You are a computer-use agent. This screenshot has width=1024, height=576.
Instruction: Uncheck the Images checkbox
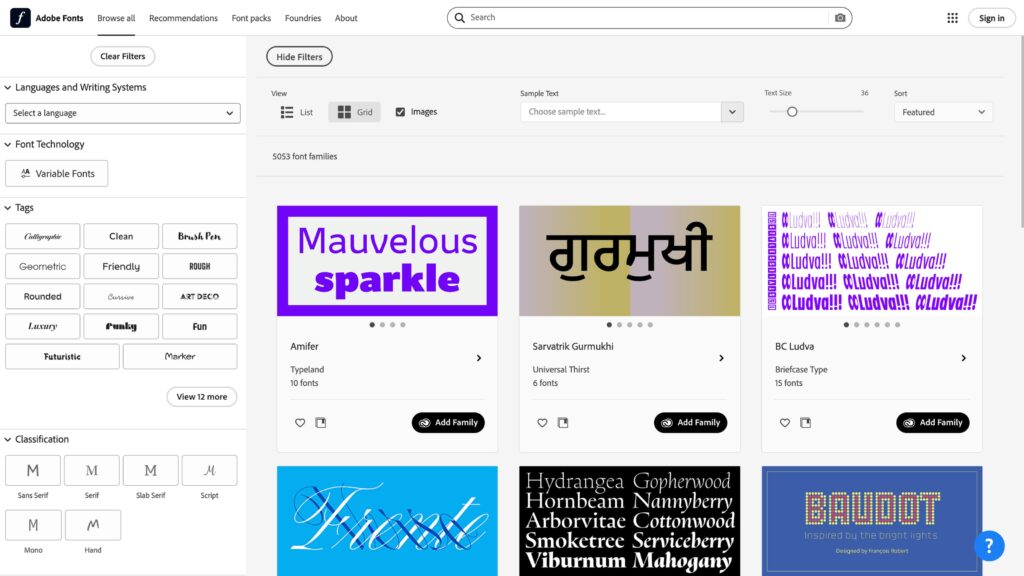[x=400, y=111]
